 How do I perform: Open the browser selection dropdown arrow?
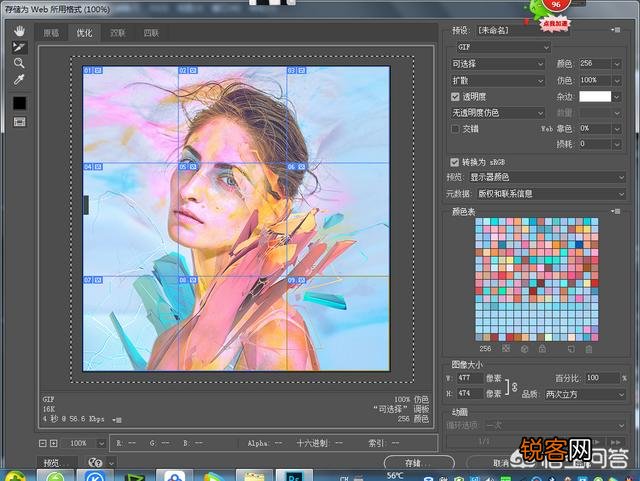111,463
